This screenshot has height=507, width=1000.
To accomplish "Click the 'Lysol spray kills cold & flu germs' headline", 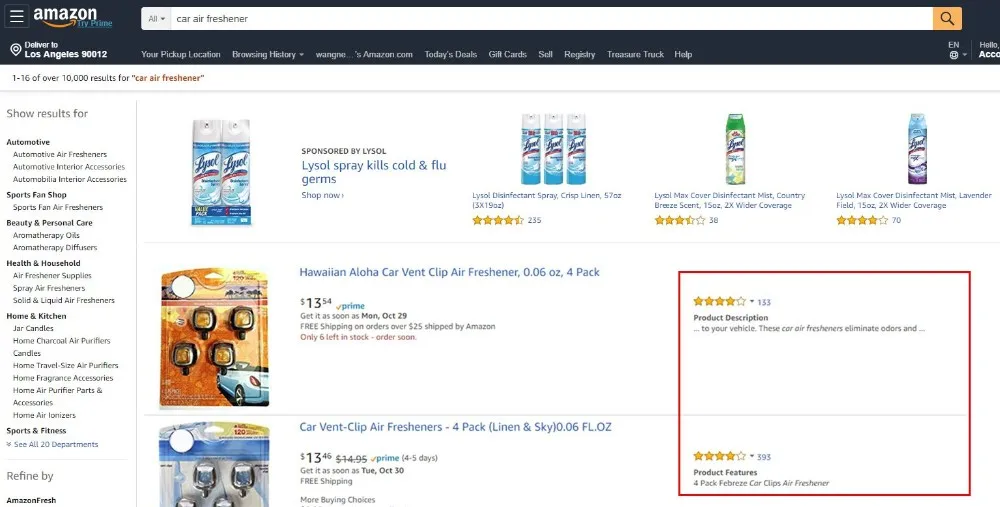I will (374, 172).
